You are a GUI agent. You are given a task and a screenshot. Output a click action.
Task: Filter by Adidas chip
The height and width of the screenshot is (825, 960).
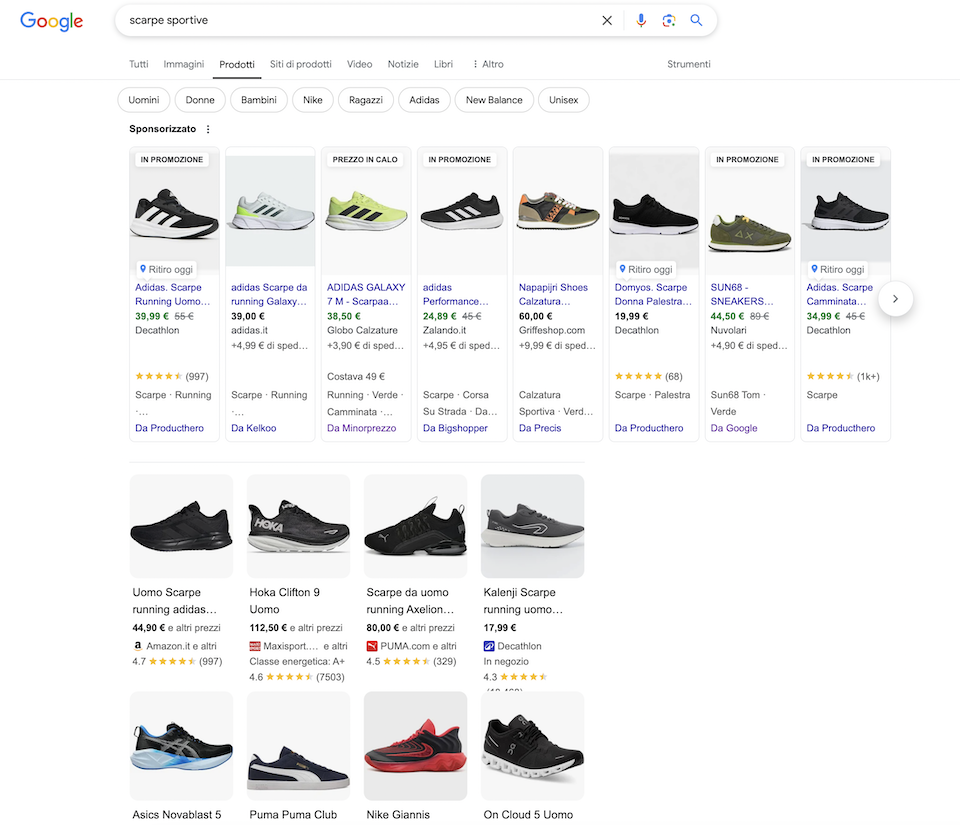pos(424,100)
